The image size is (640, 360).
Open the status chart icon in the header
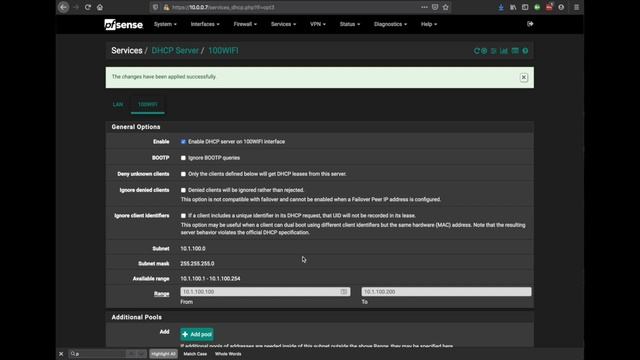(x=504, y=51)
